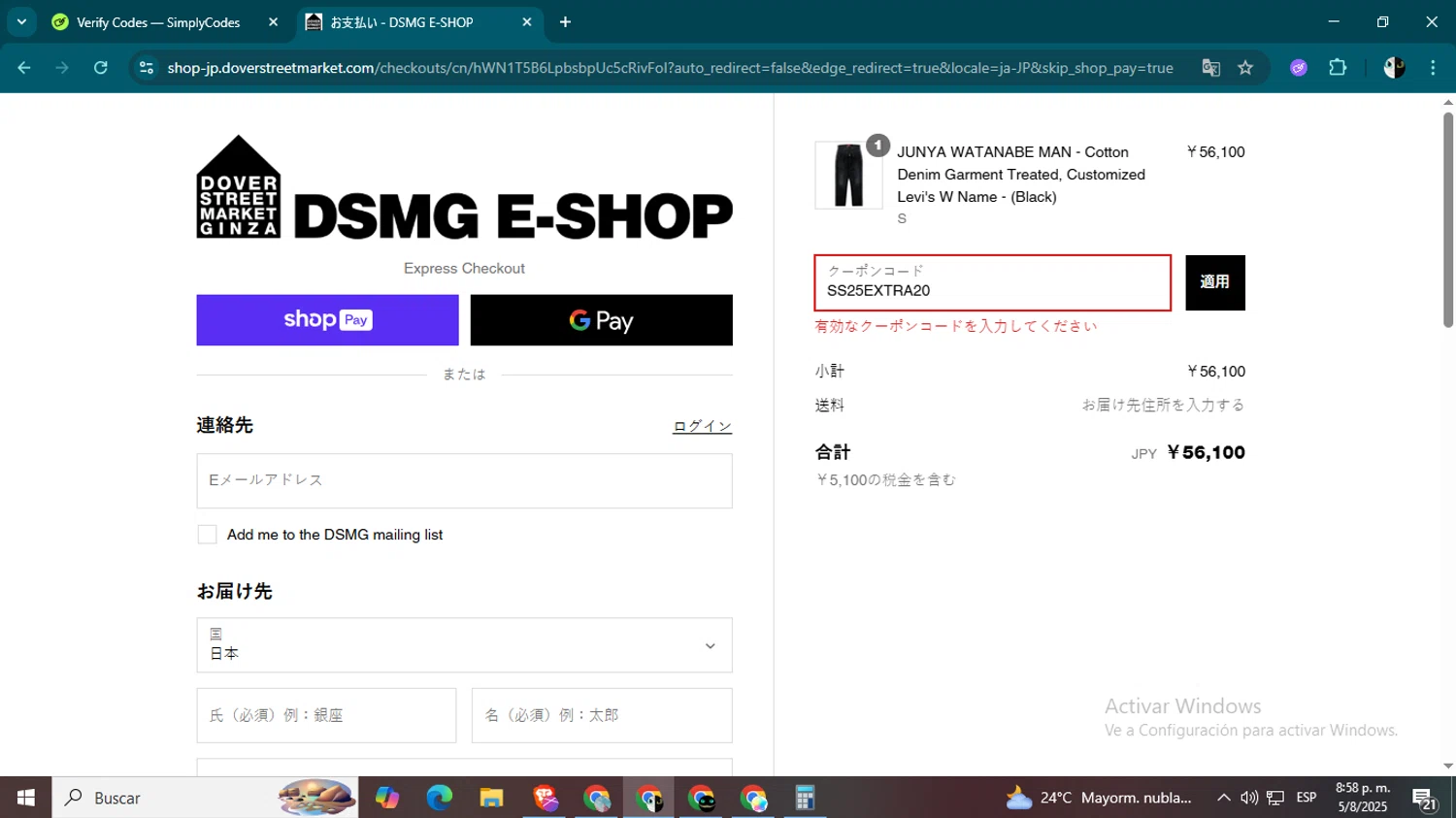The width and height of the screenshot is (1456, 818).
Task: Pay with the Shop Pay button
Action: [x=327, y=320]
